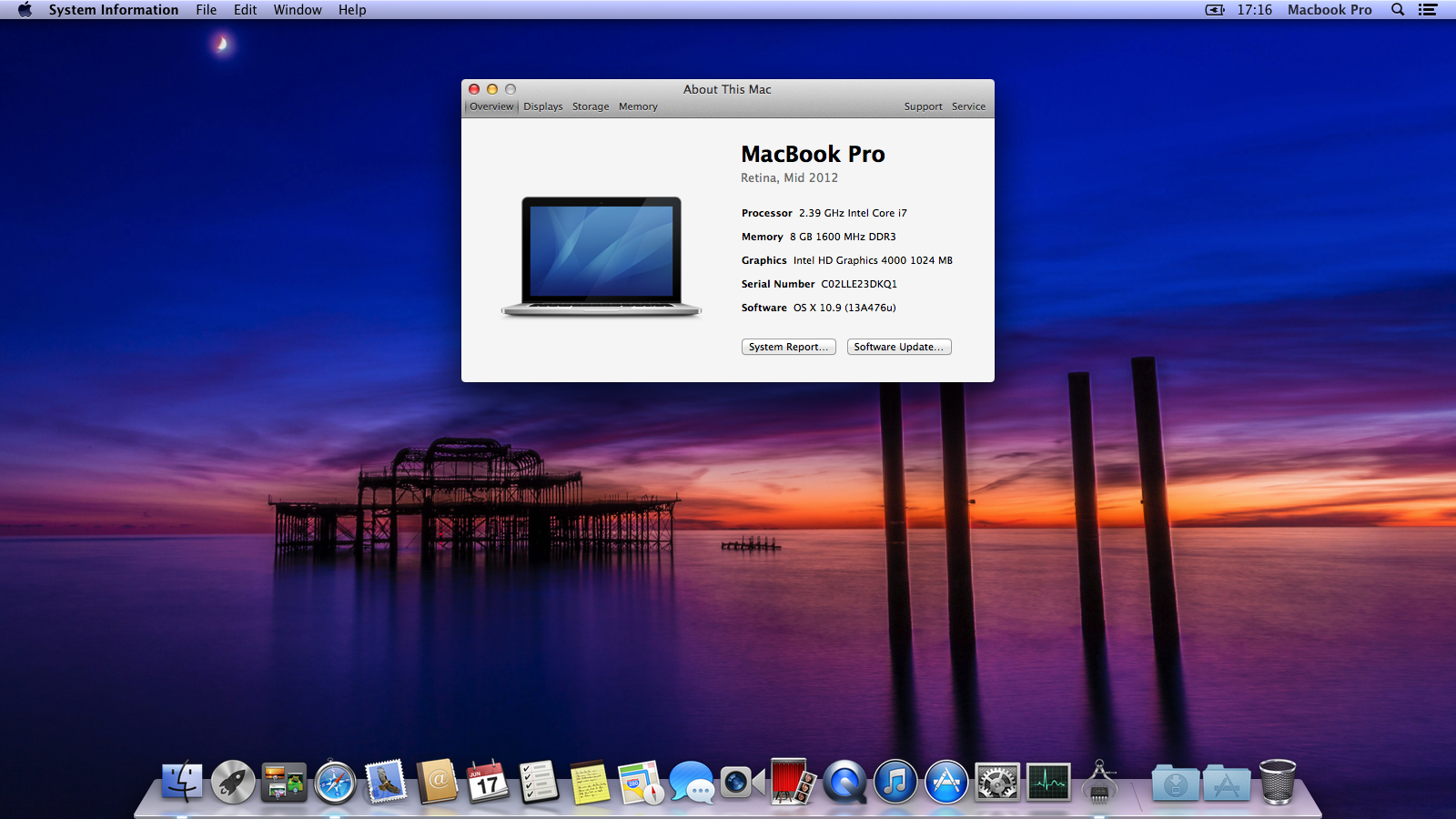Screen dimensions: 1456x819
Task: Open Mission Control in the dock
Action: pos(284,782)
